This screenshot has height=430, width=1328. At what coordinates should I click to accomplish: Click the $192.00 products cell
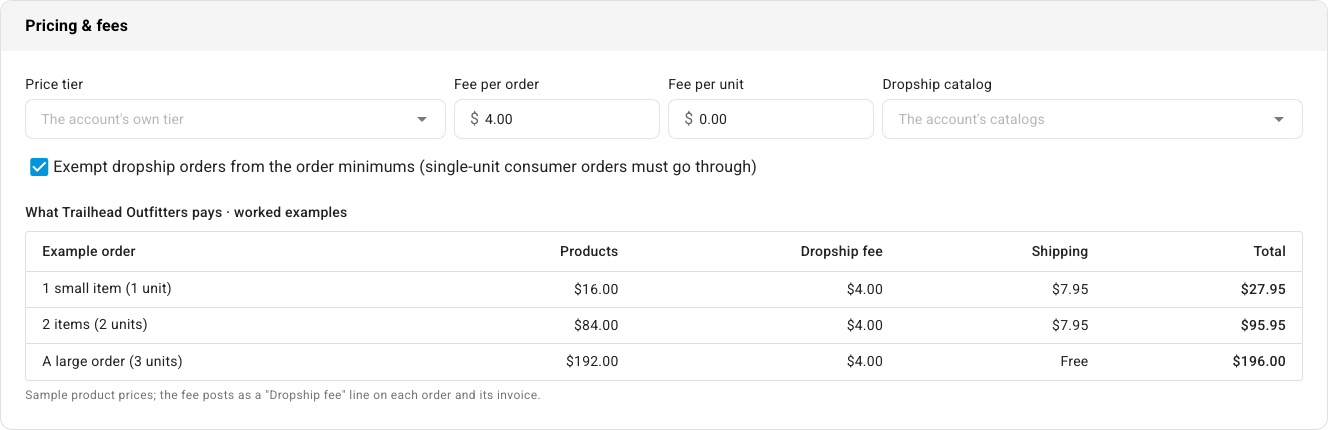592,361
